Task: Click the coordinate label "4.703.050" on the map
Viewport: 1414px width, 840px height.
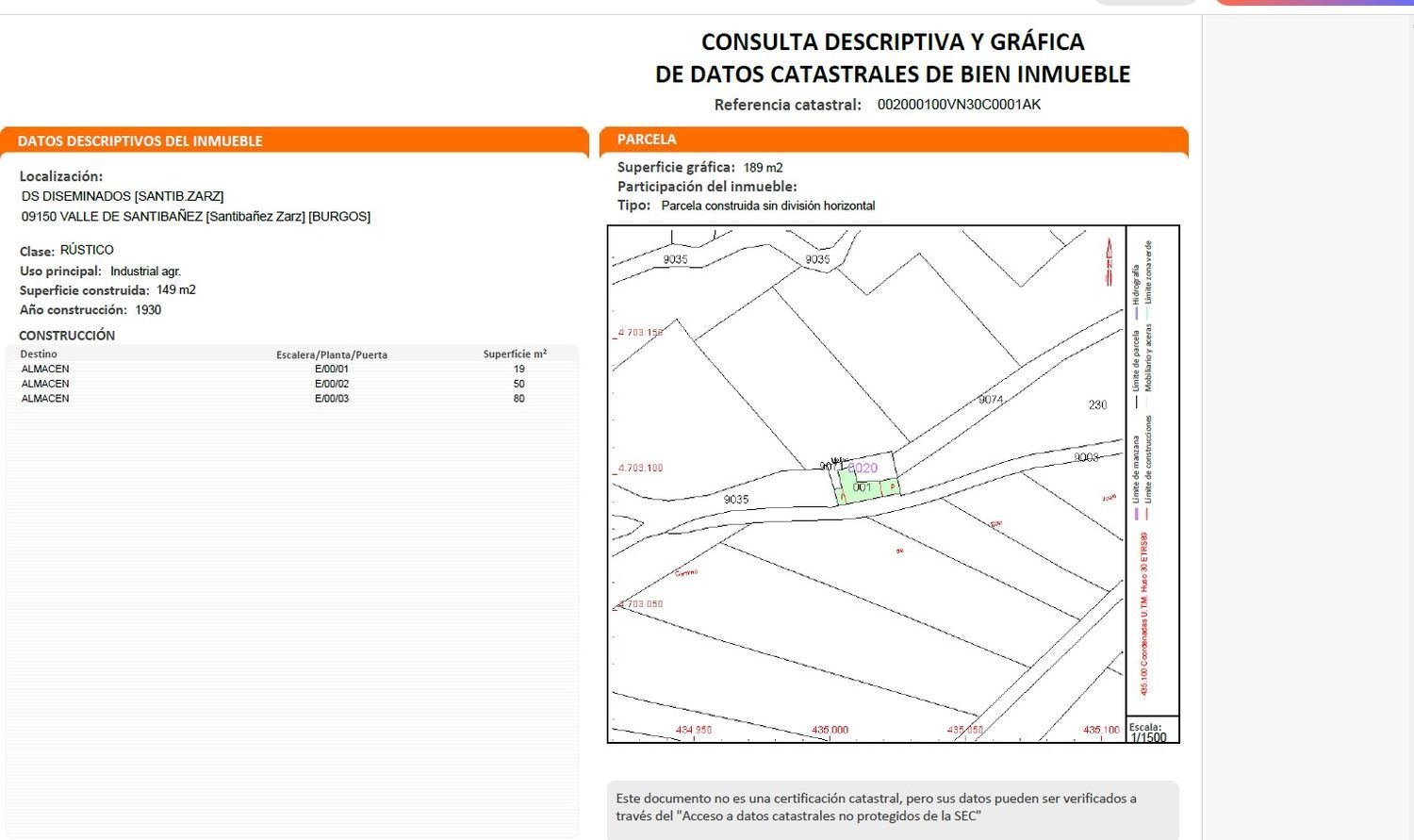Action: pyautogui.click(x=641, y=604)
